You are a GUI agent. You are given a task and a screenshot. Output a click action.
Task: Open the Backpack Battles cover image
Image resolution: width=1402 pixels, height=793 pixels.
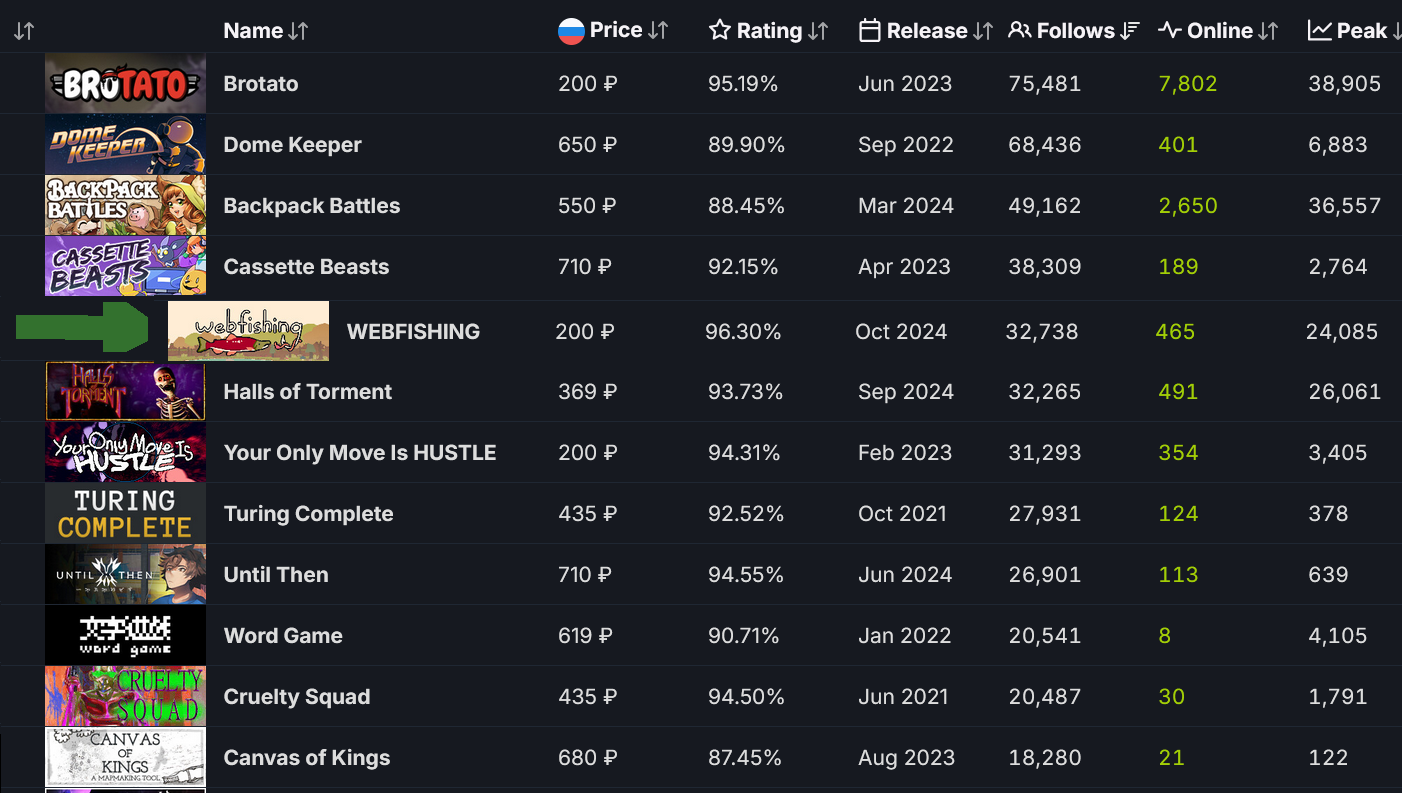(x=125, y=205)
